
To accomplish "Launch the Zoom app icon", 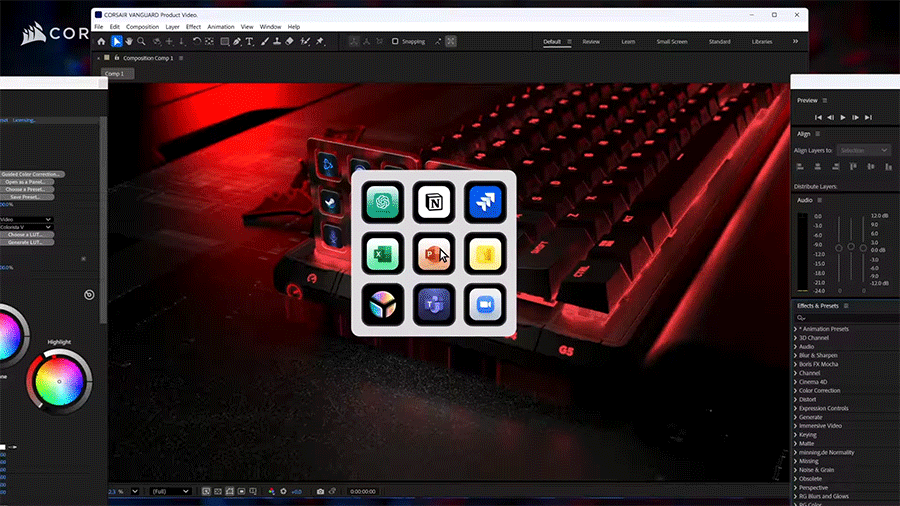I will pyautogui.click(x=485, y=305).
